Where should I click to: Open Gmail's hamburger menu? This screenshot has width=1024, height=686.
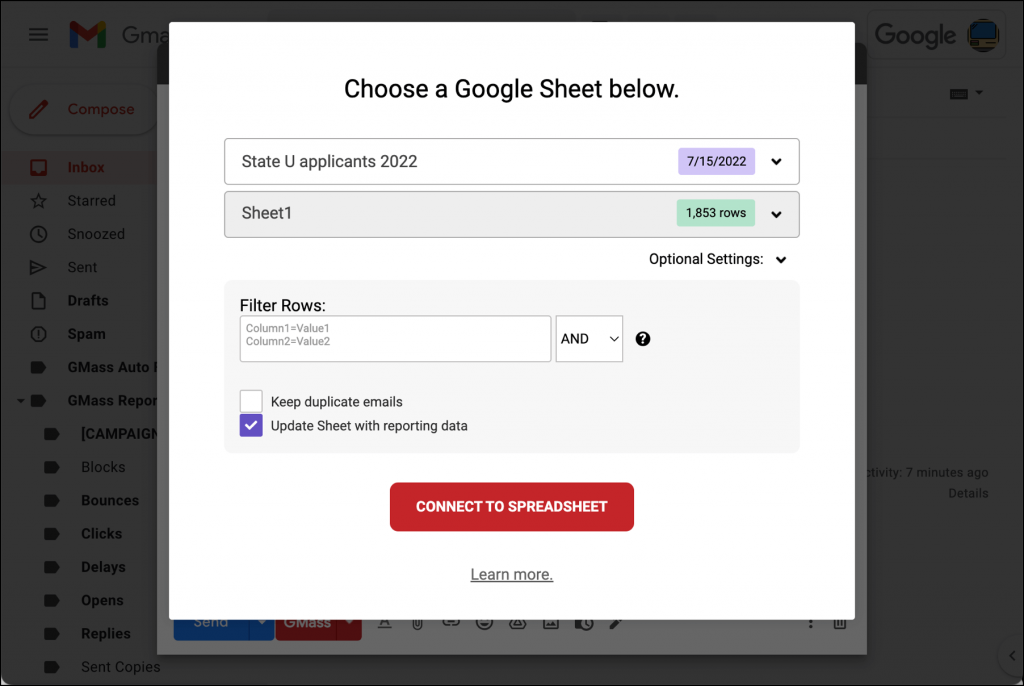pos(38,33)
